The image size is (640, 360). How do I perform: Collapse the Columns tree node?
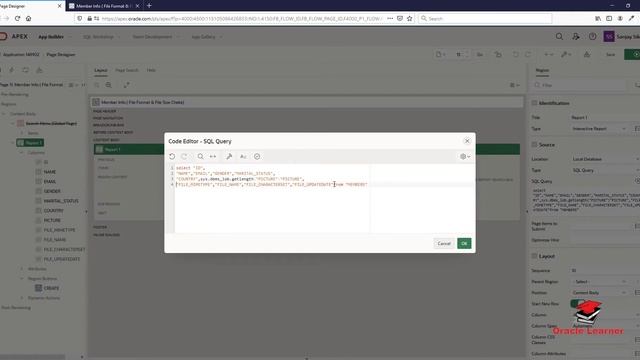click(x=22, y=152)
